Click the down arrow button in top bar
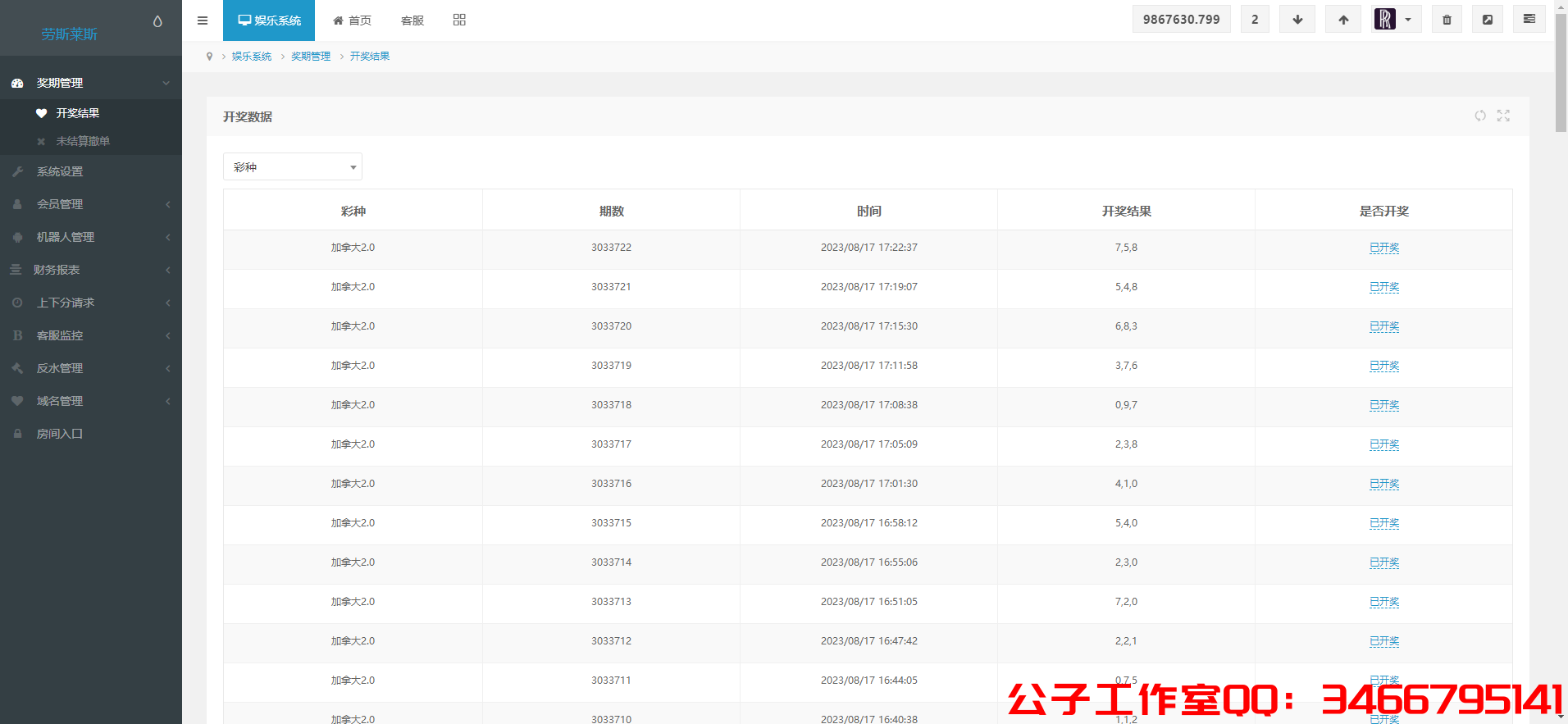Image resolution: width=1568 pixels, height=724 pixels. [1297, 20]
